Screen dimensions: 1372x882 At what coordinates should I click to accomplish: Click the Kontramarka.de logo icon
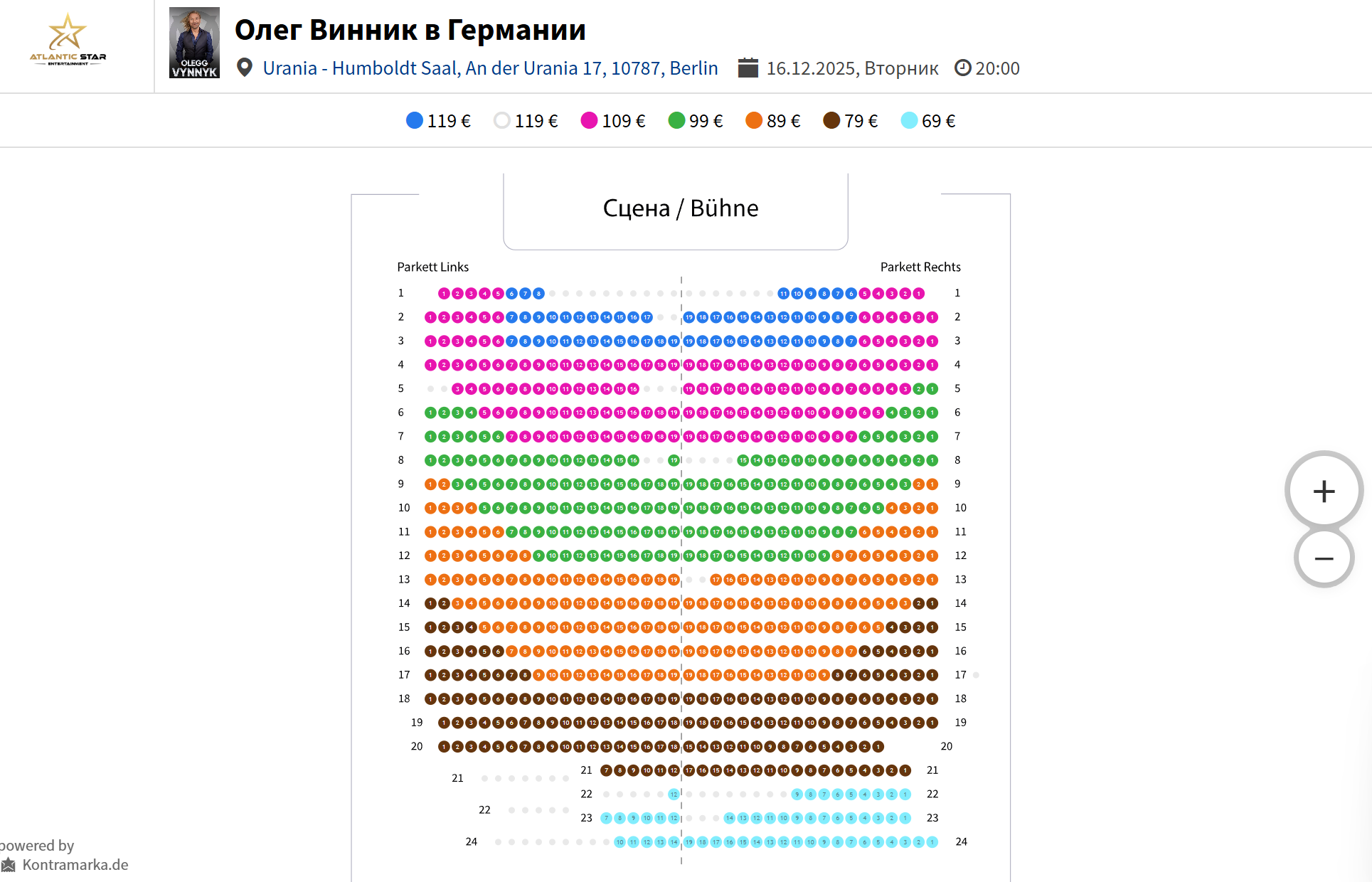[x=9, y=865]
